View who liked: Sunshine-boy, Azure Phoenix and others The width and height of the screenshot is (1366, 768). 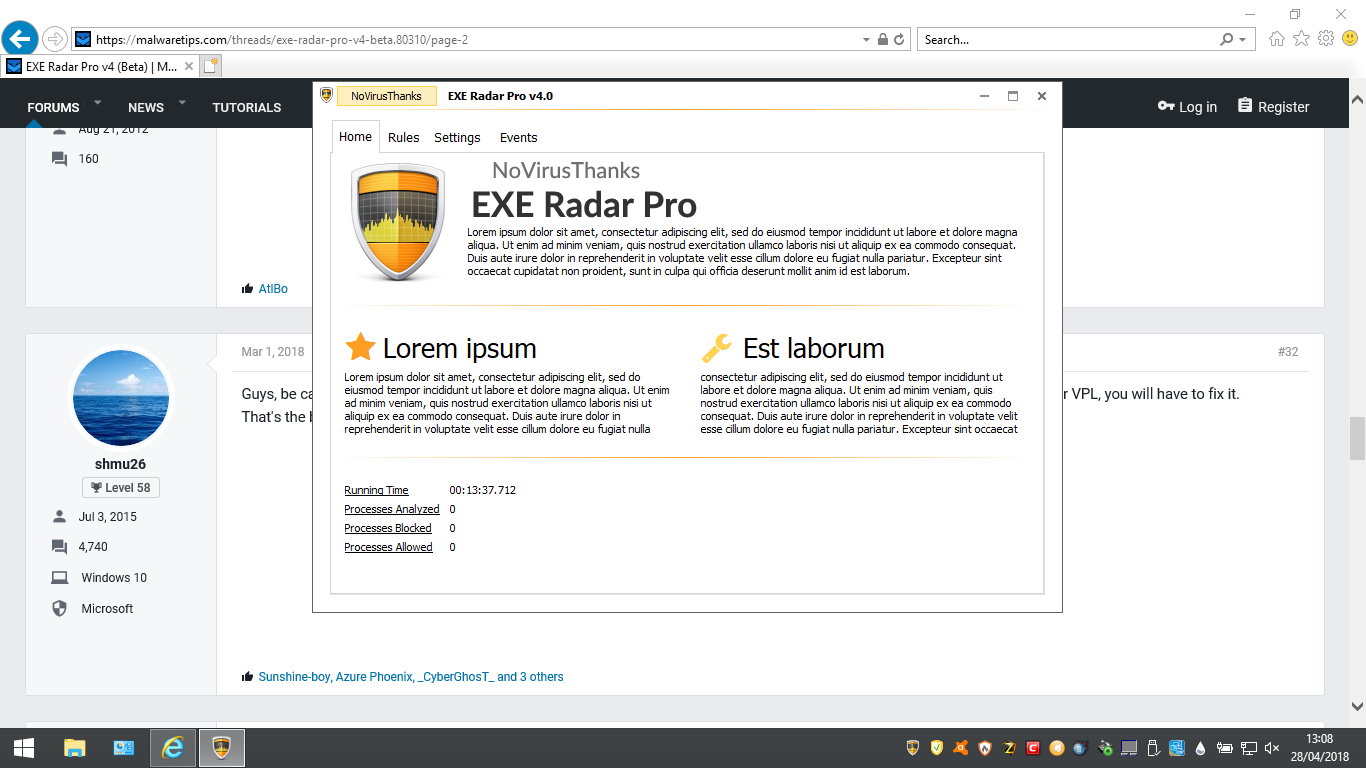pyautogui.click(x=411, y=677)
